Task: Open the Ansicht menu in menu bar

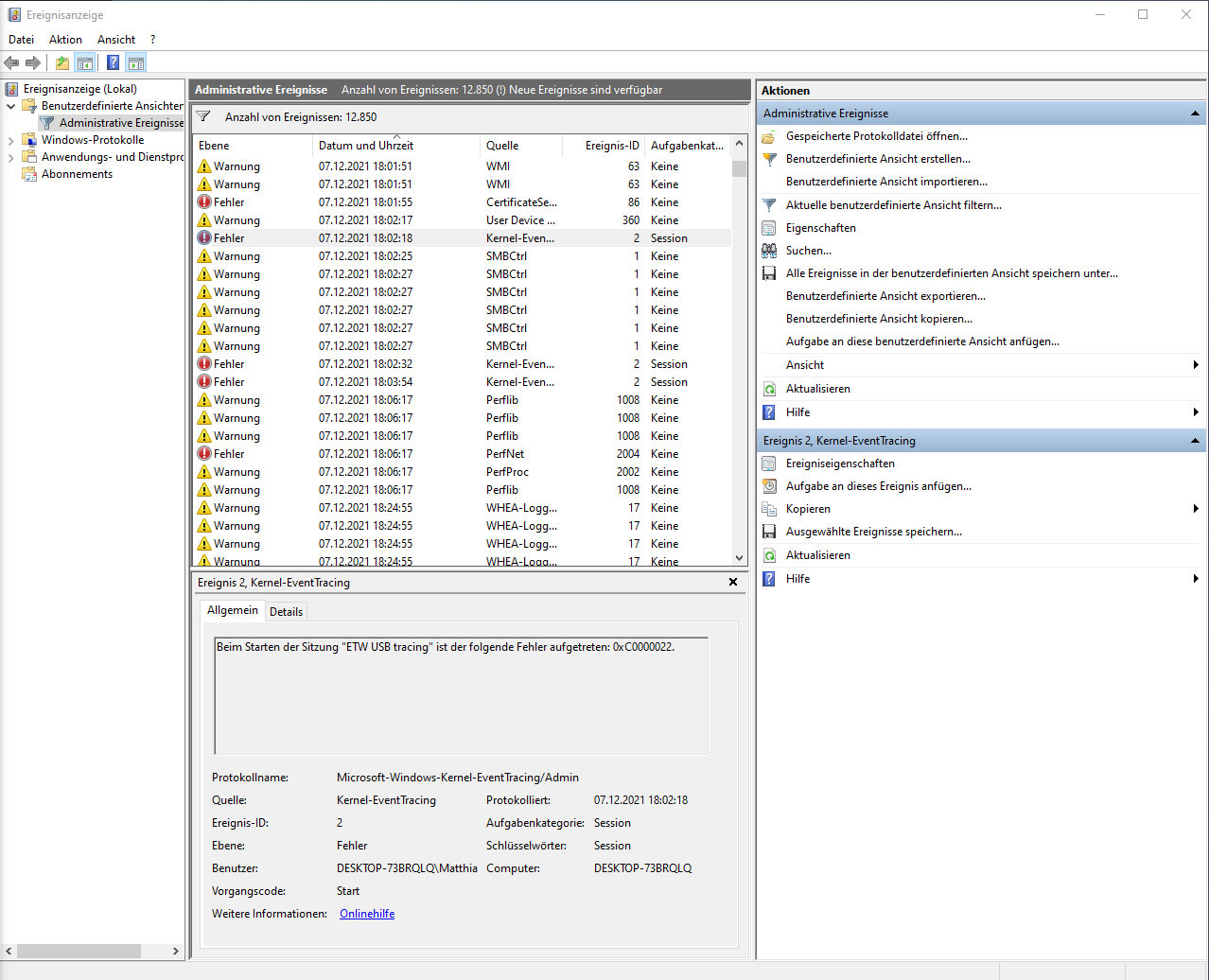Action: [116, 40]
